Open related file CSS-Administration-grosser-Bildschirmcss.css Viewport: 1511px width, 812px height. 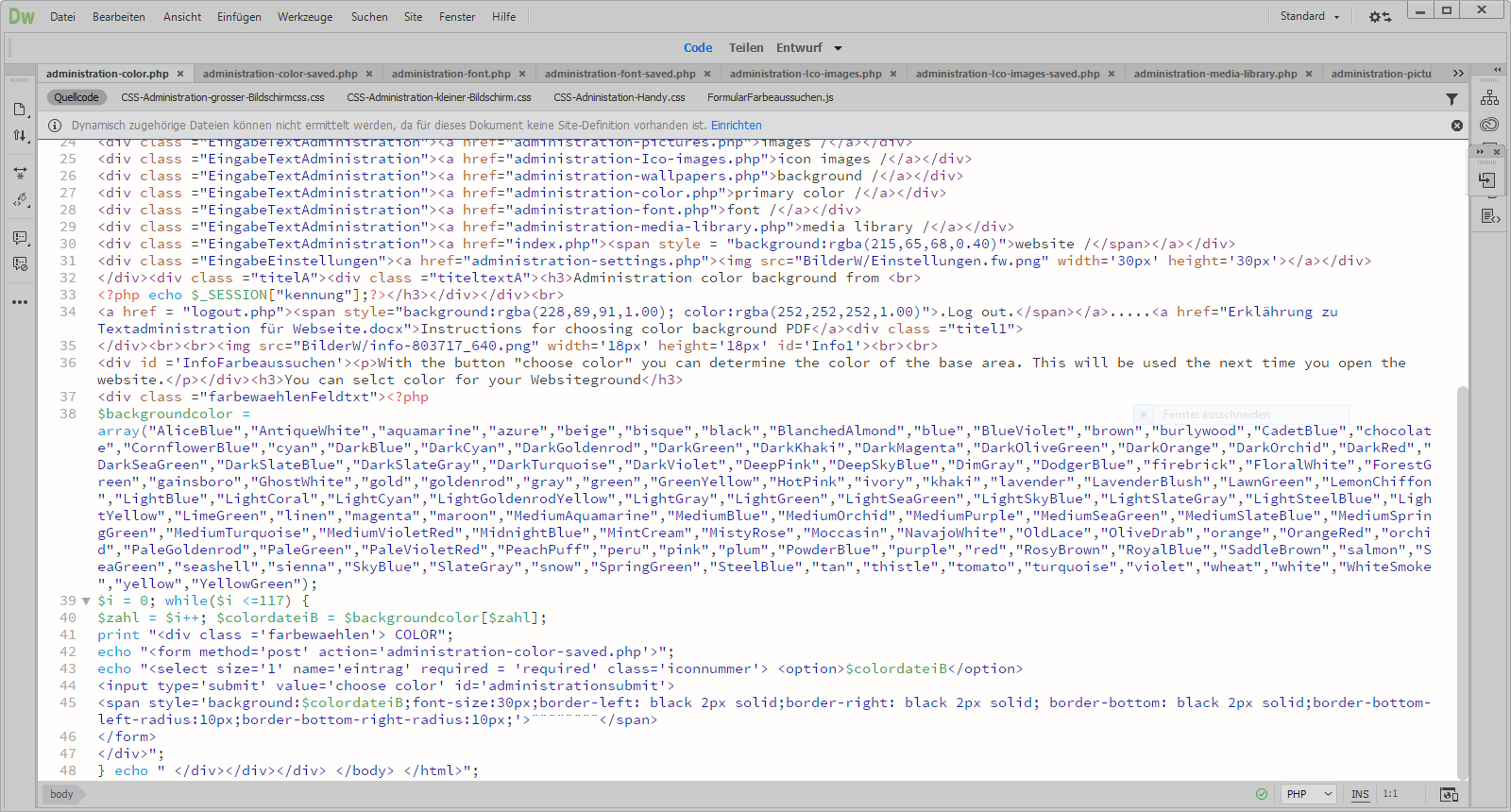pyautogui.click(x=223, y=97)
